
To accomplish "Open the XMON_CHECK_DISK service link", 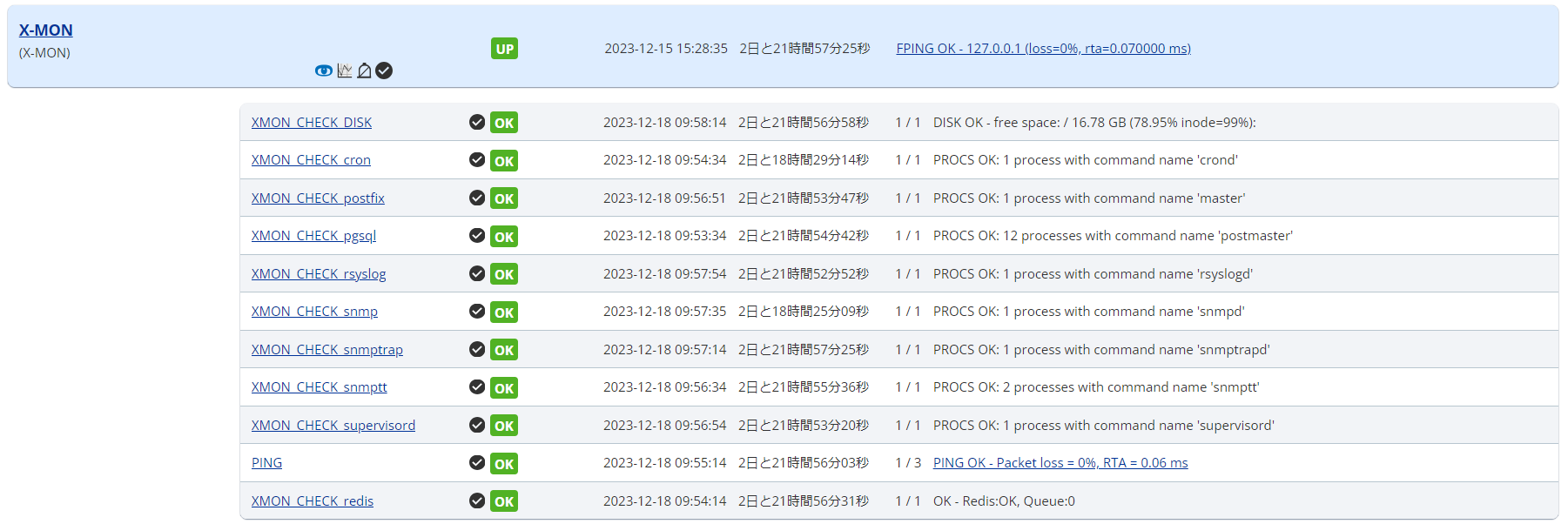I will [x=312, y=123].
